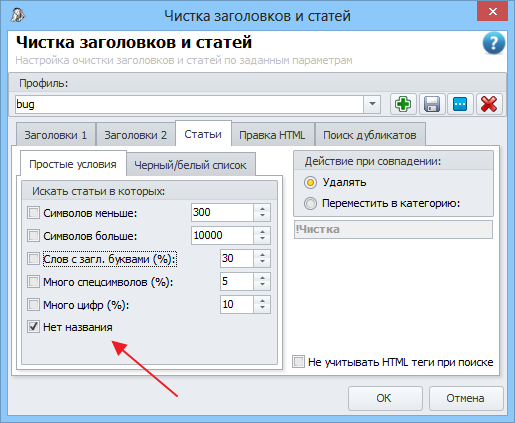Click the OK button
Viewport: 515px width, 423px height.
click(385, 398)
